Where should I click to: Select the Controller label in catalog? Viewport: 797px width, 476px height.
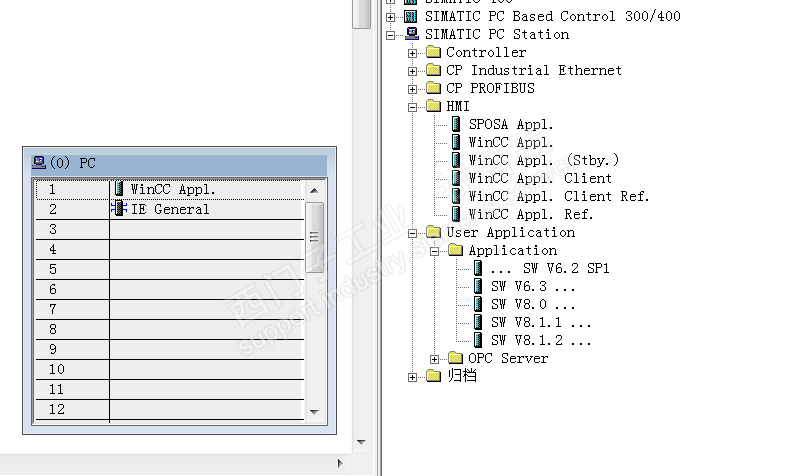(486, 52)
